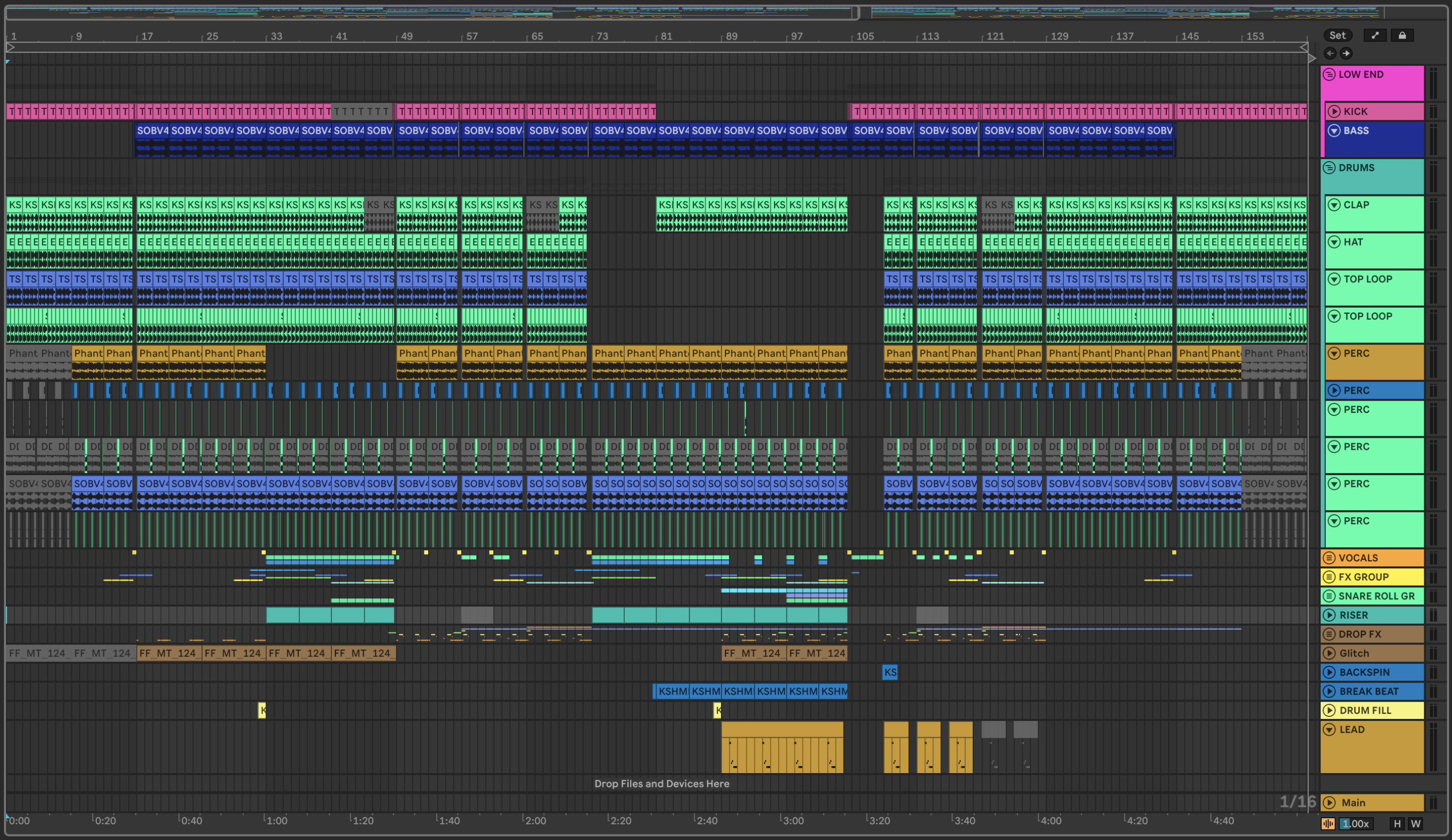Toggle the automation mode button
This screenshot has width=1452, height=840.
pos(1375,36)
